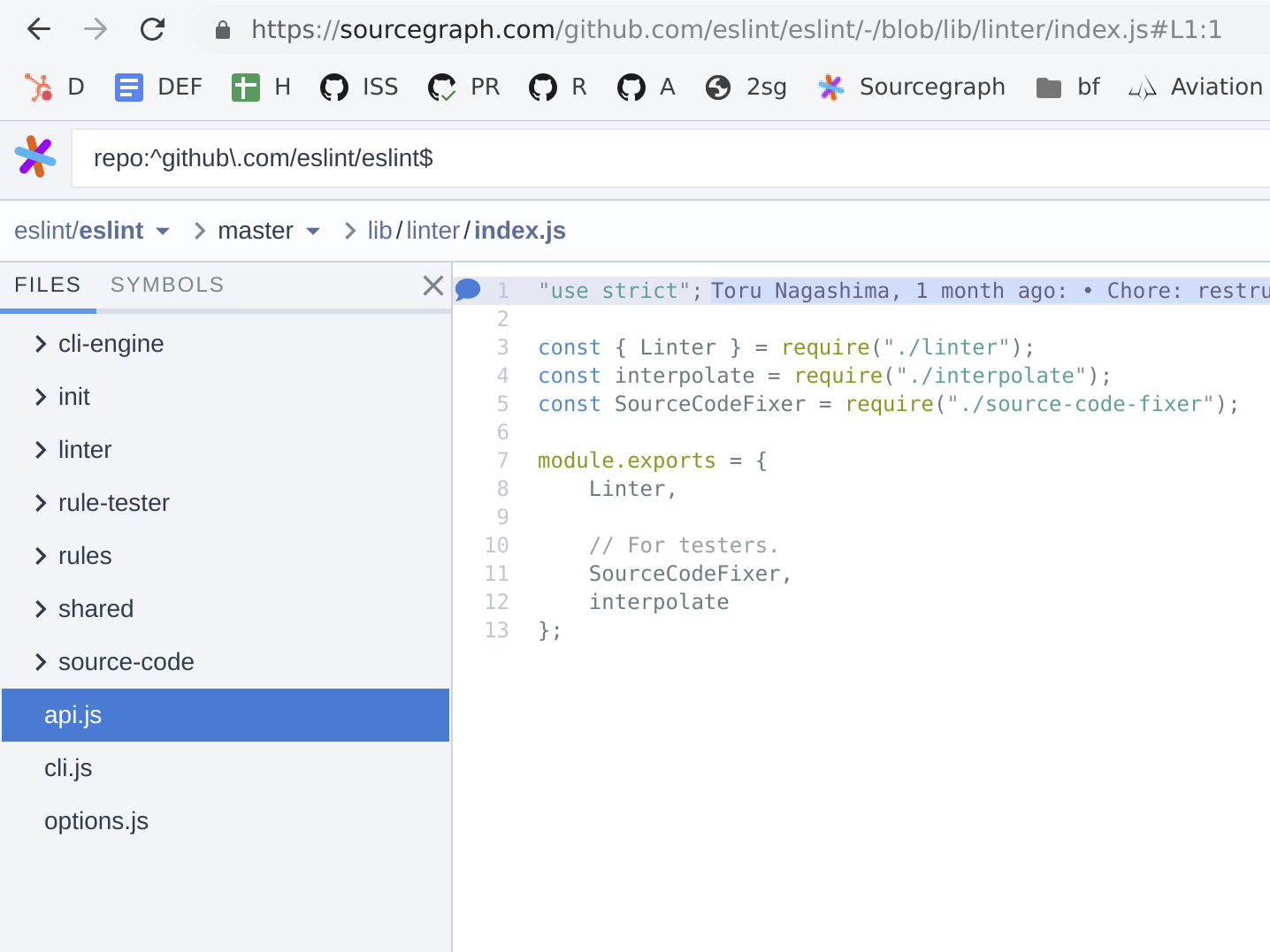Expand the linter folder
Image resolution: width=1270 pixels, height=952 pixels.
pyautogui.click(x=226, y=450)
